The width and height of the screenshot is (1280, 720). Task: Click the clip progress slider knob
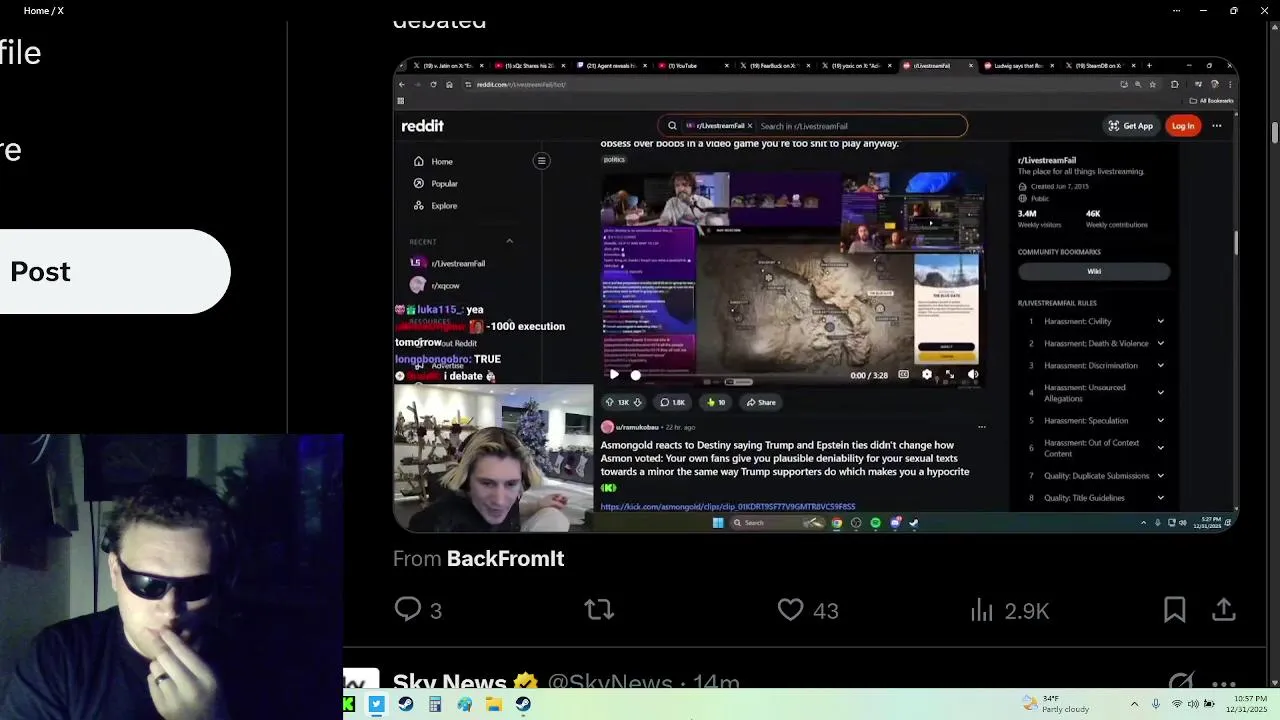point(635,375)
